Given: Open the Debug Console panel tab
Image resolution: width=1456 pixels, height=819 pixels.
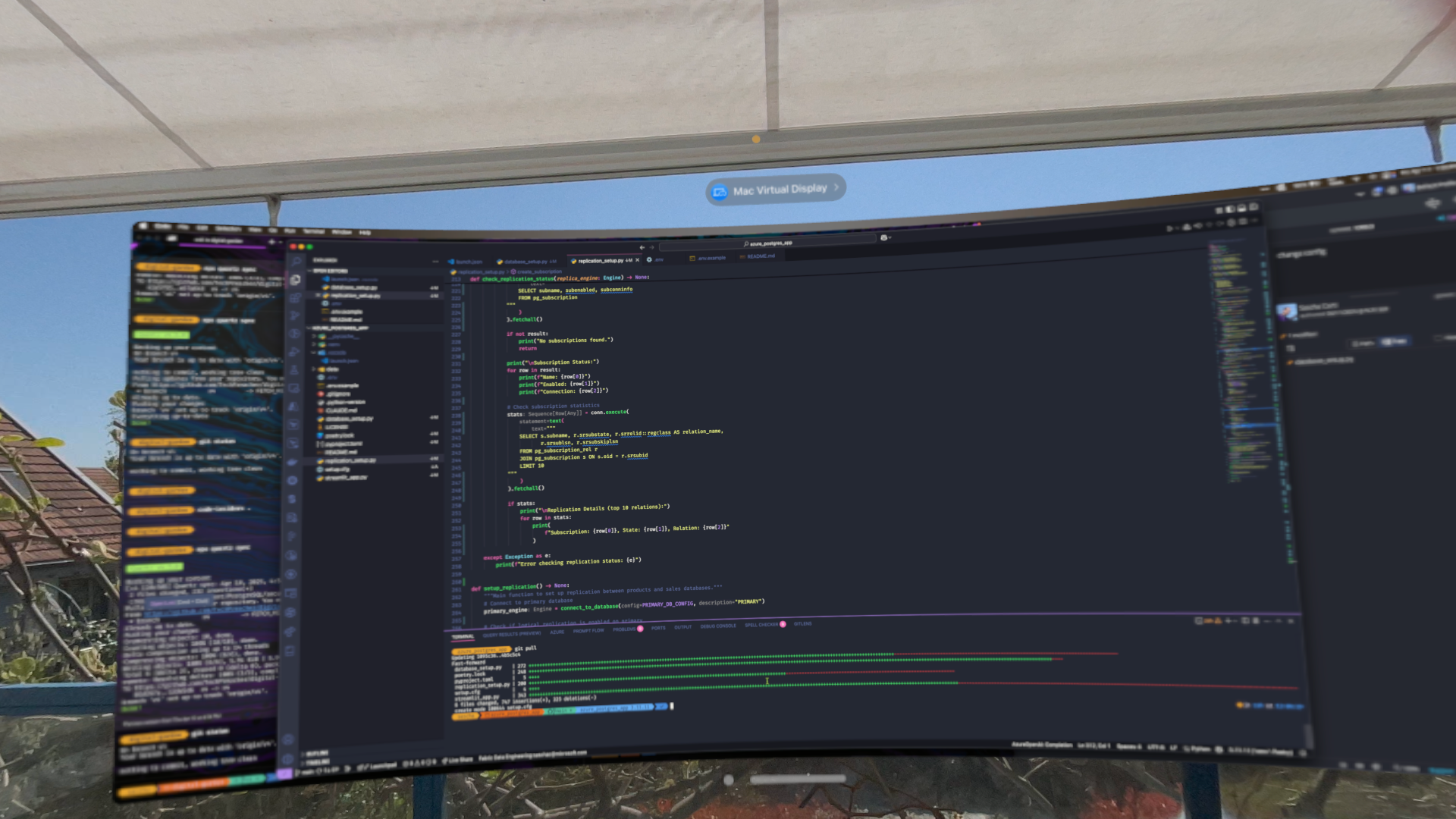Looking at the screenshot, I should click(x=717, y=626).
